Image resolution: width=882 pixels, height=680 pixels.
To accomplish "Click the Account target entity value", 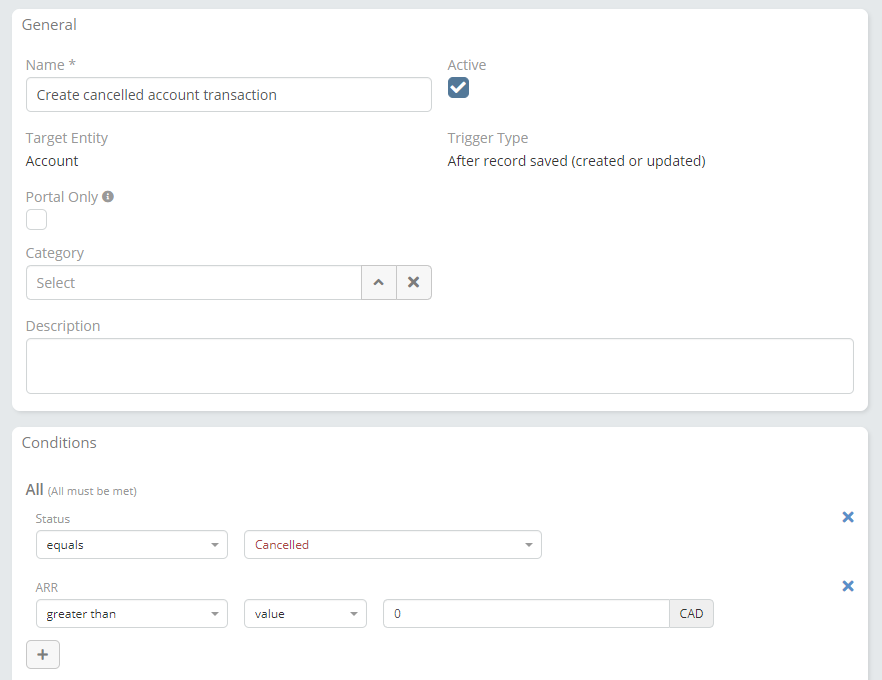I will click(52, 161).
